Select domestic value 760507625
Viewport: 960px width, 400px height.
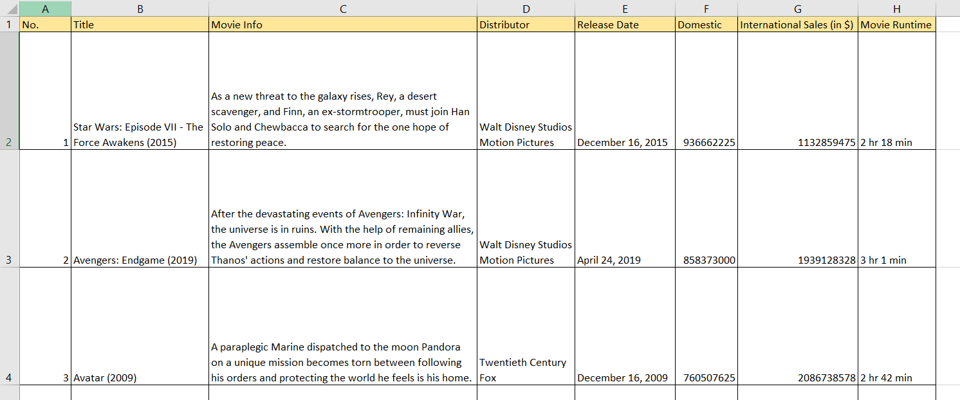click(x=707, y=326)
